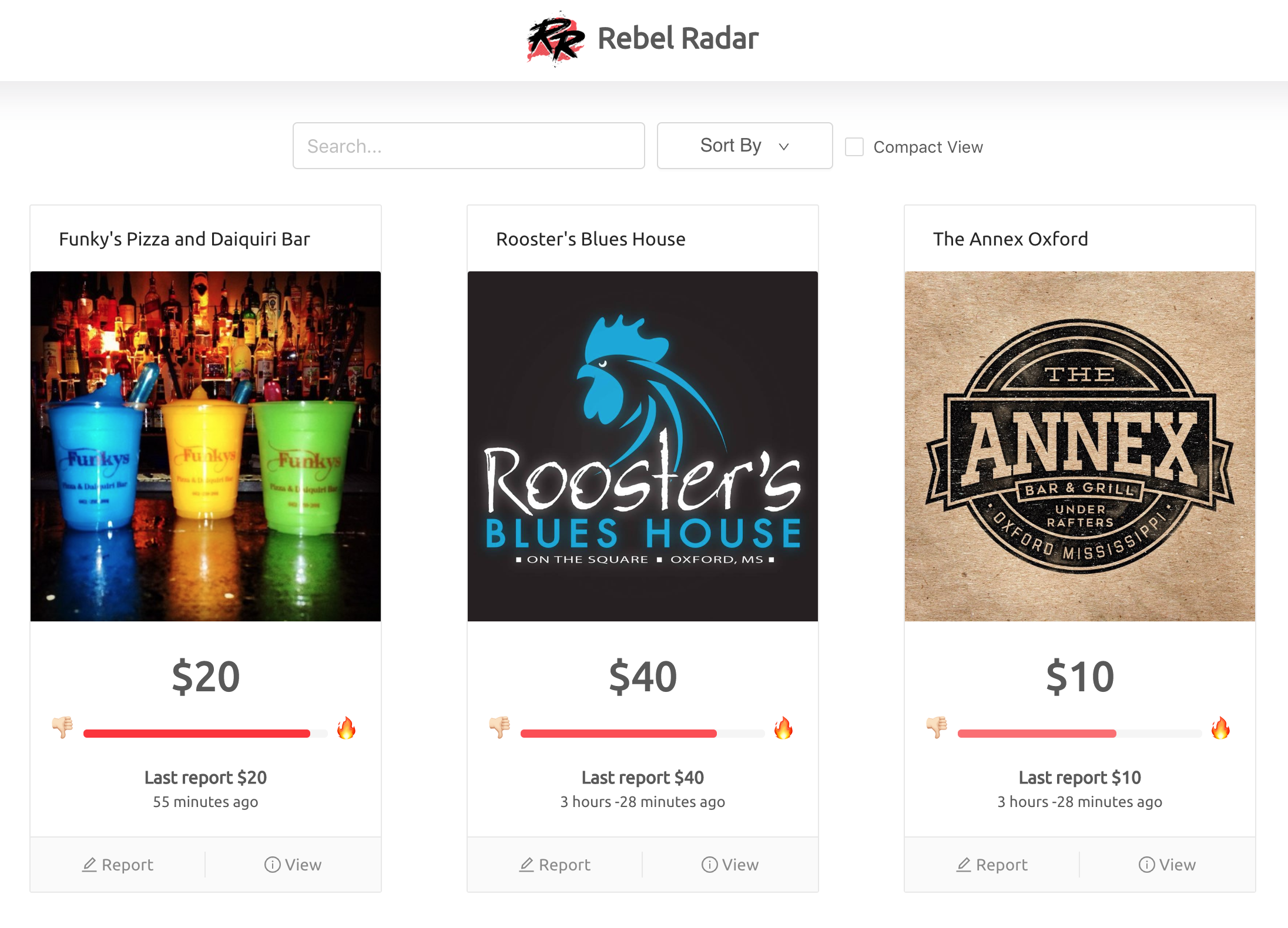This screenshot has height=928, width=1288.
Task: Open the Rooster's Blues House logo thumbnail
Action: tap(643, 446)
